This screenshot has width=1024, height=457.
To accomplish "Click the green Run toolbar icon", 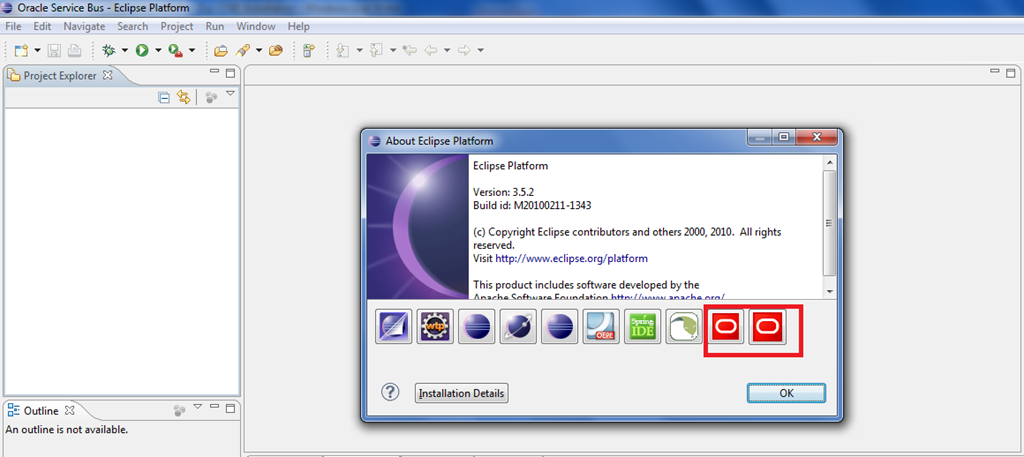I will (142, 50).
